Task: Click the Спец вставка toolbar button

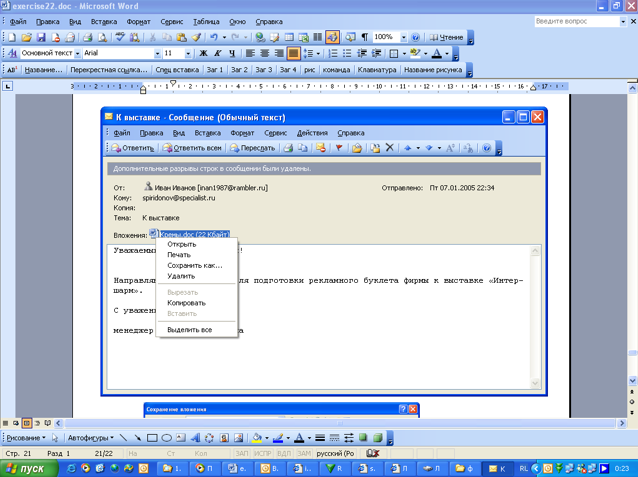Action: point(177,70)
